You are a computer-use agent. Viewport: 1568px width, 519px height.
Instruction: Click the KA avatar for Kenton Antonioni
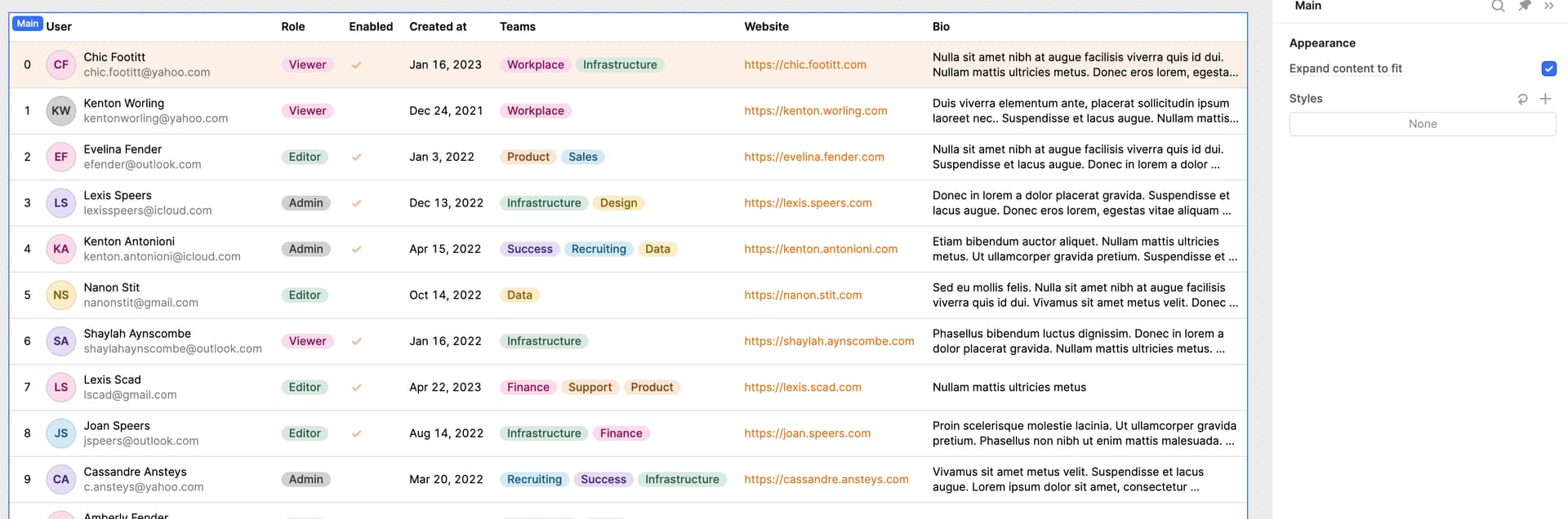coord(61,249)
